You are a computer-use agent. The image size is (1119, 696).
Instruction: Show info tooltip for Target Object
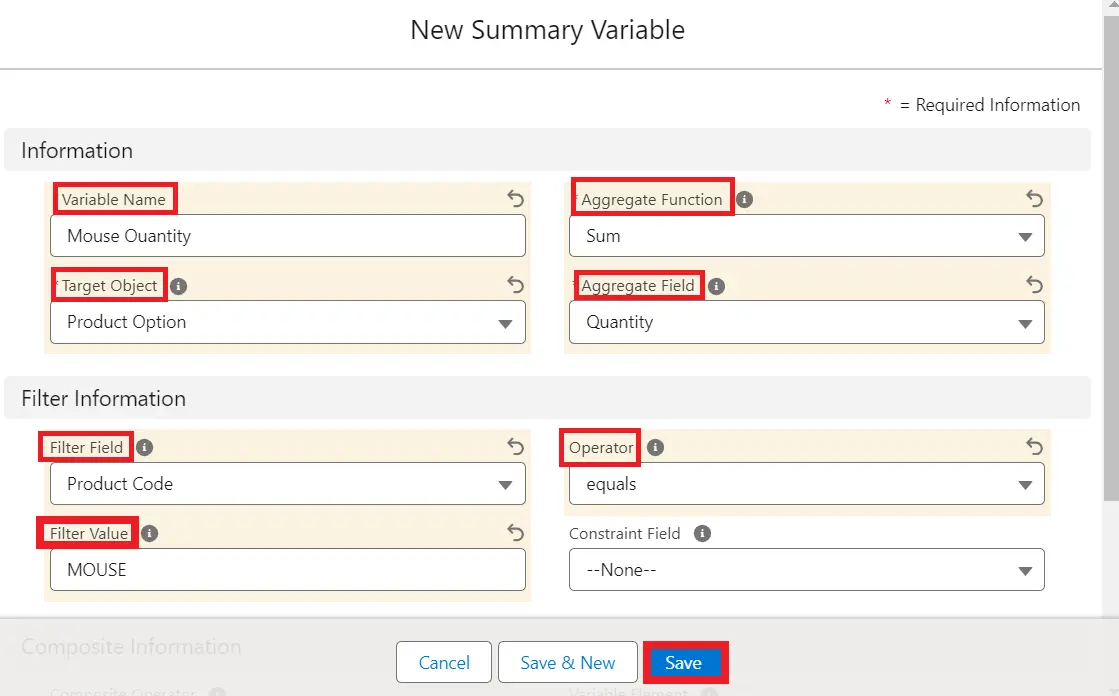pyautogui.click(x=178, y=286)
